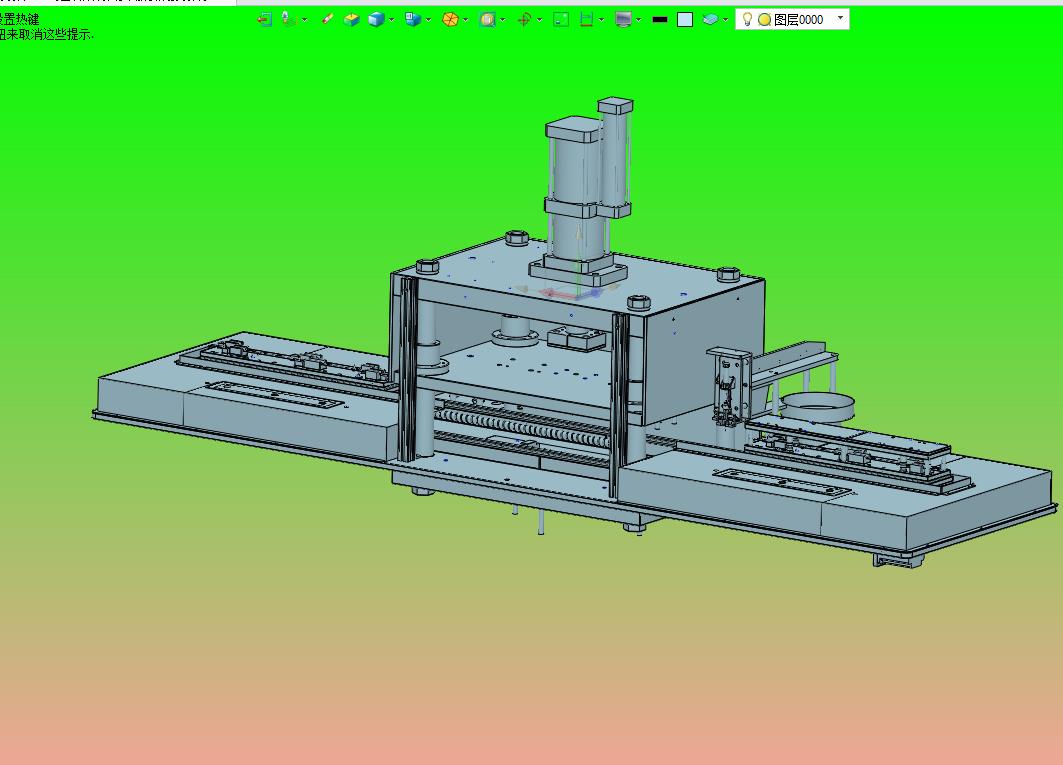This screenshot has height=765, width=1063.
Task: Click the orange wireframe sphere icon
Action: tap(450, 20)
